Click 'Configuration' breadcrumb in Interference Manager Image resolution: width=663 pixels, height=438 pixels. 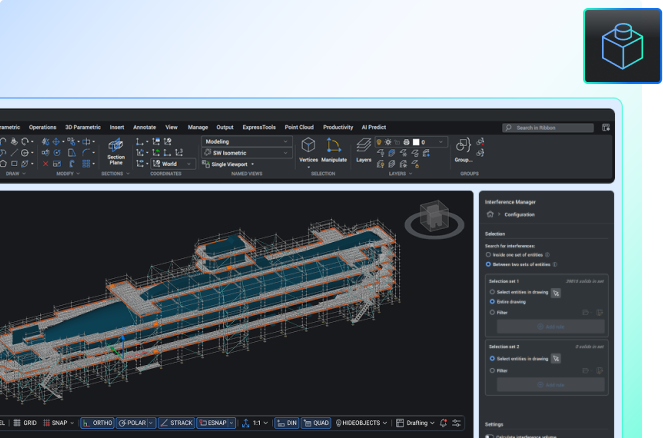[519, 215]
